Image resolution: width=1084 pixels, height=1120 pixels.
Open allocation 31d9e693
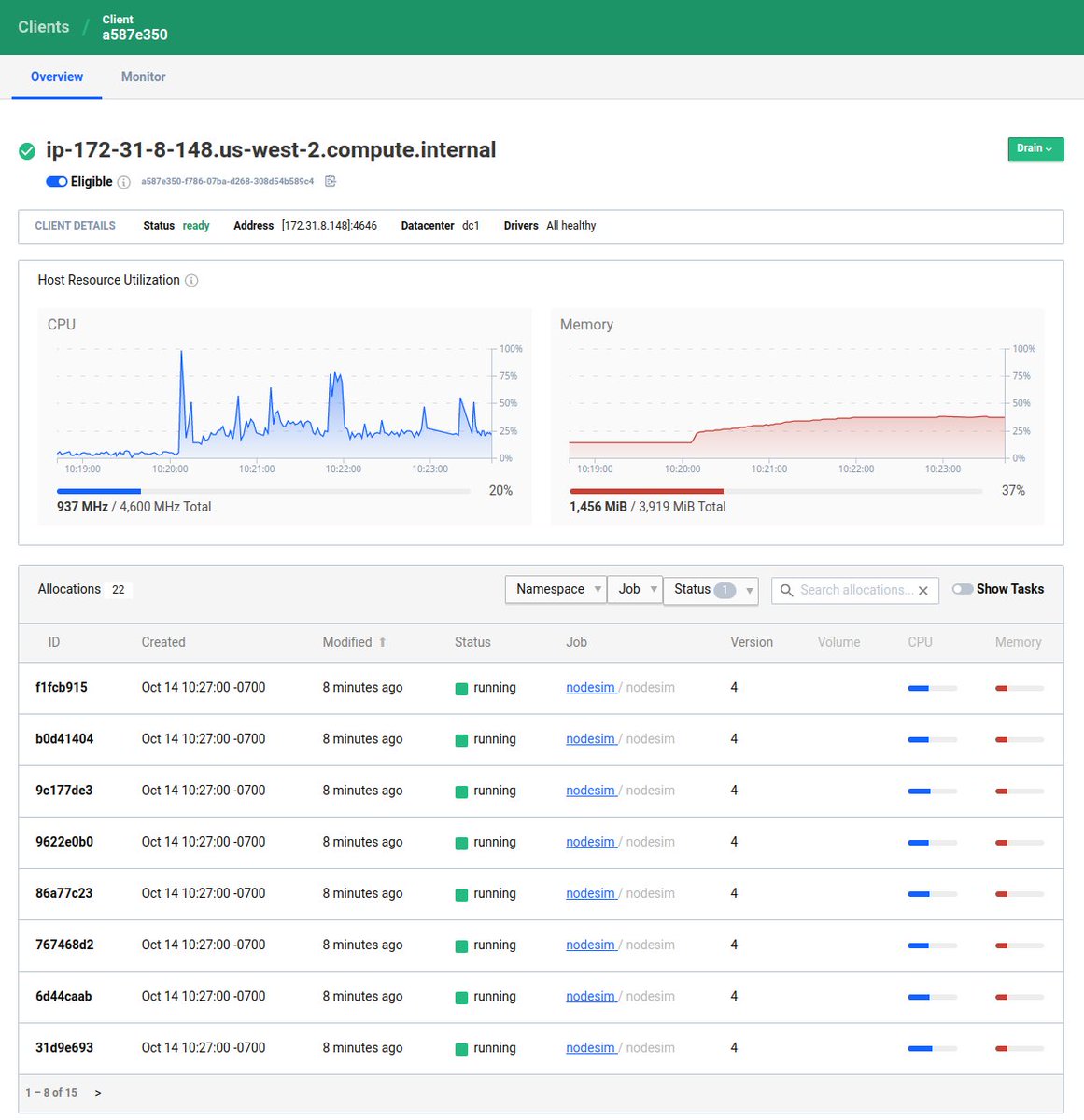pos(64,1047)
